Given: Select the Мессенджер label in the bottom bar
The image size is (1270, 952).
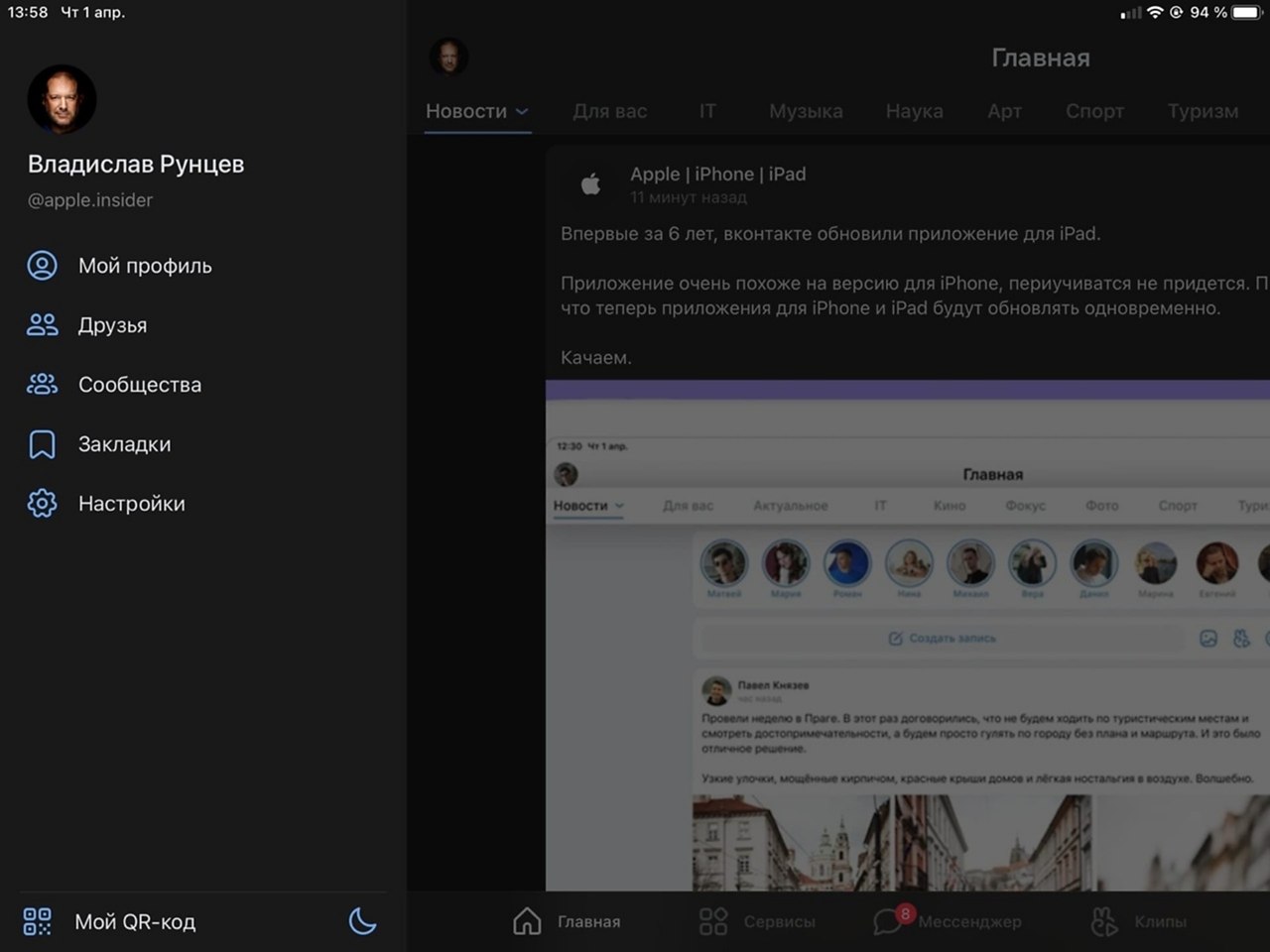Looking at the screenshot, I should click(969, 922).
